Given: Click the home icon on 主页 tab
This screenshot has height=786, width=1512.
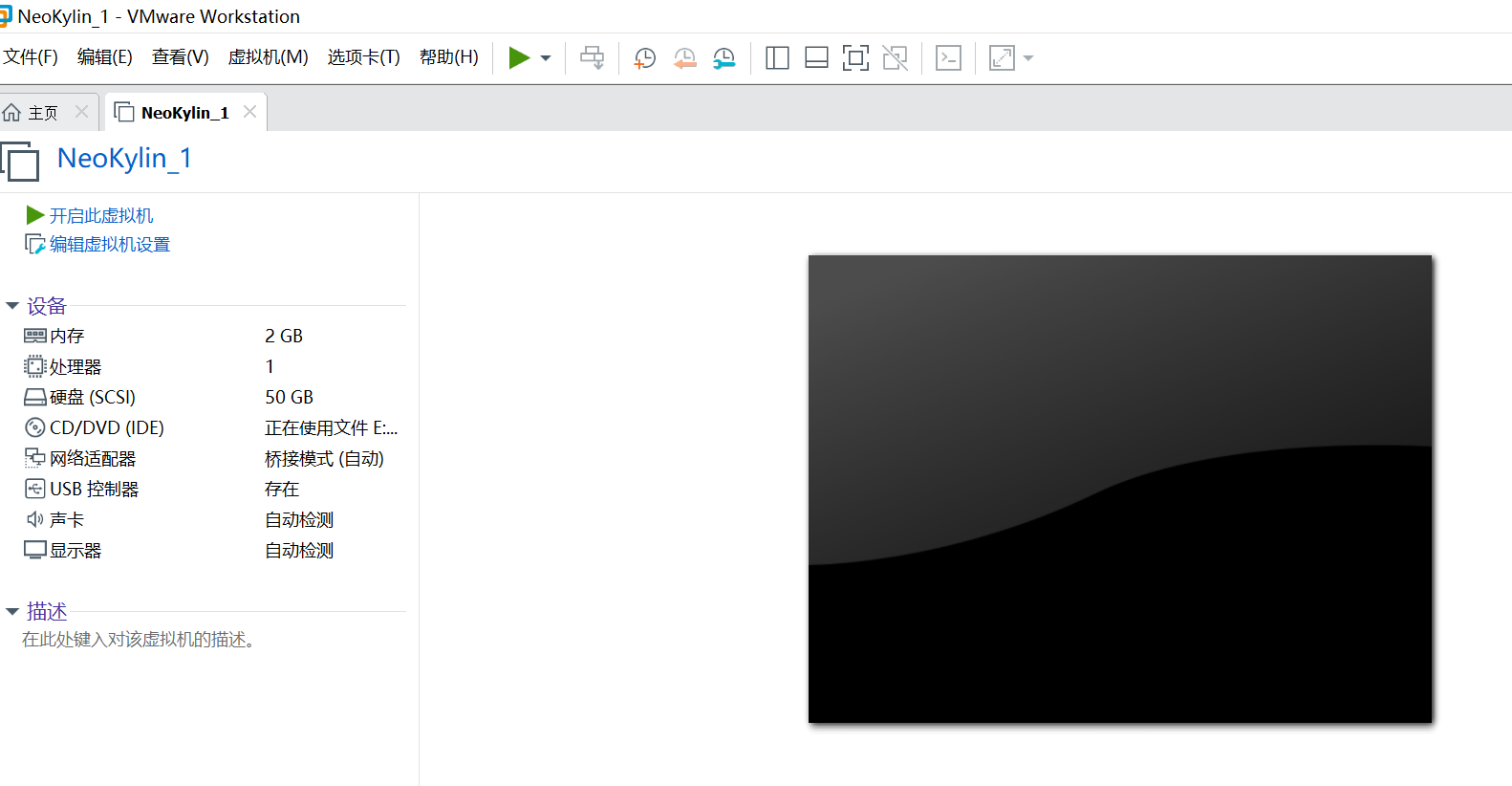Looking at the screenshot, I should tap(11, 113).
